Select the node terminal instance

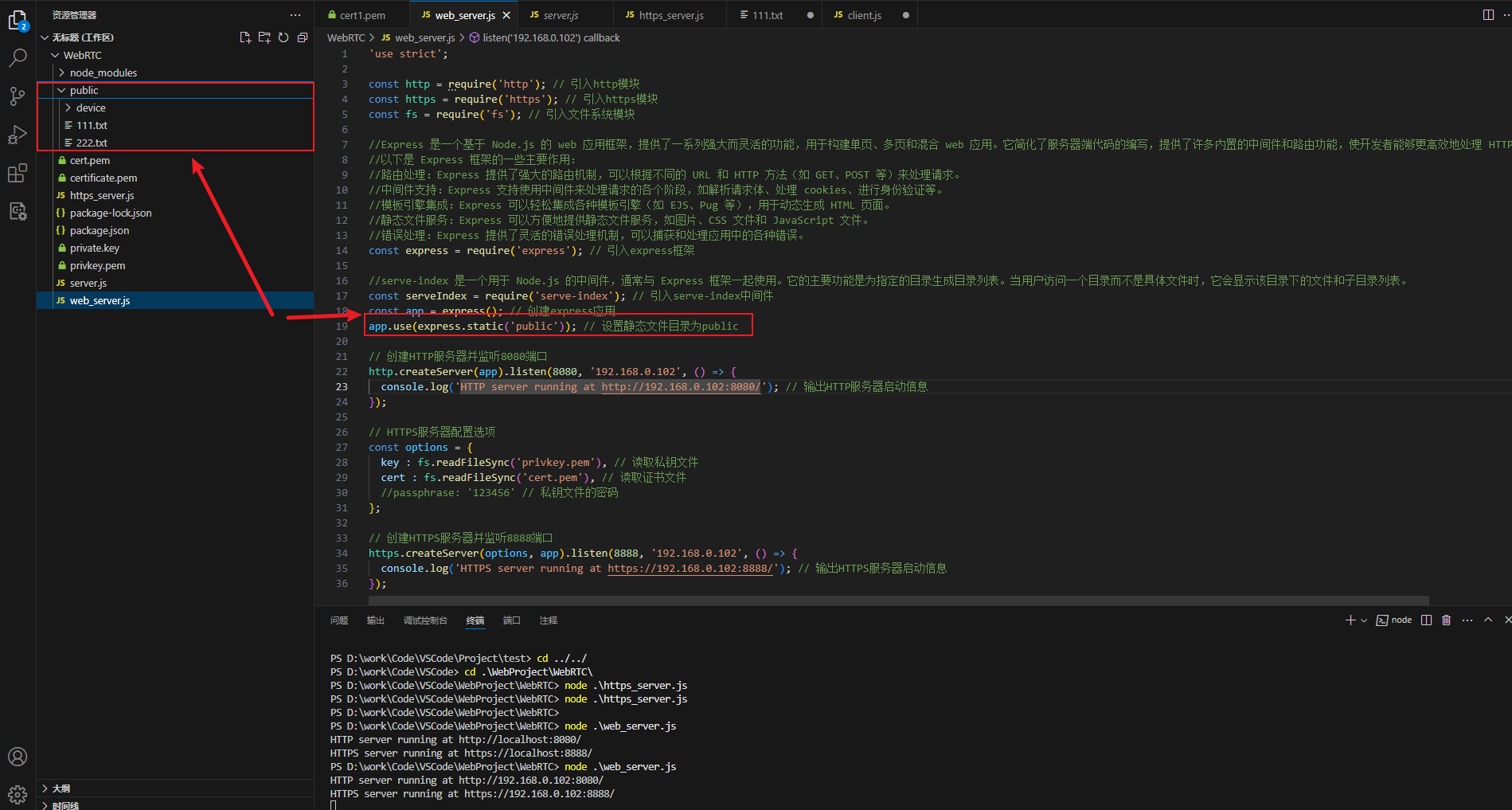(x=1394, y=620)
